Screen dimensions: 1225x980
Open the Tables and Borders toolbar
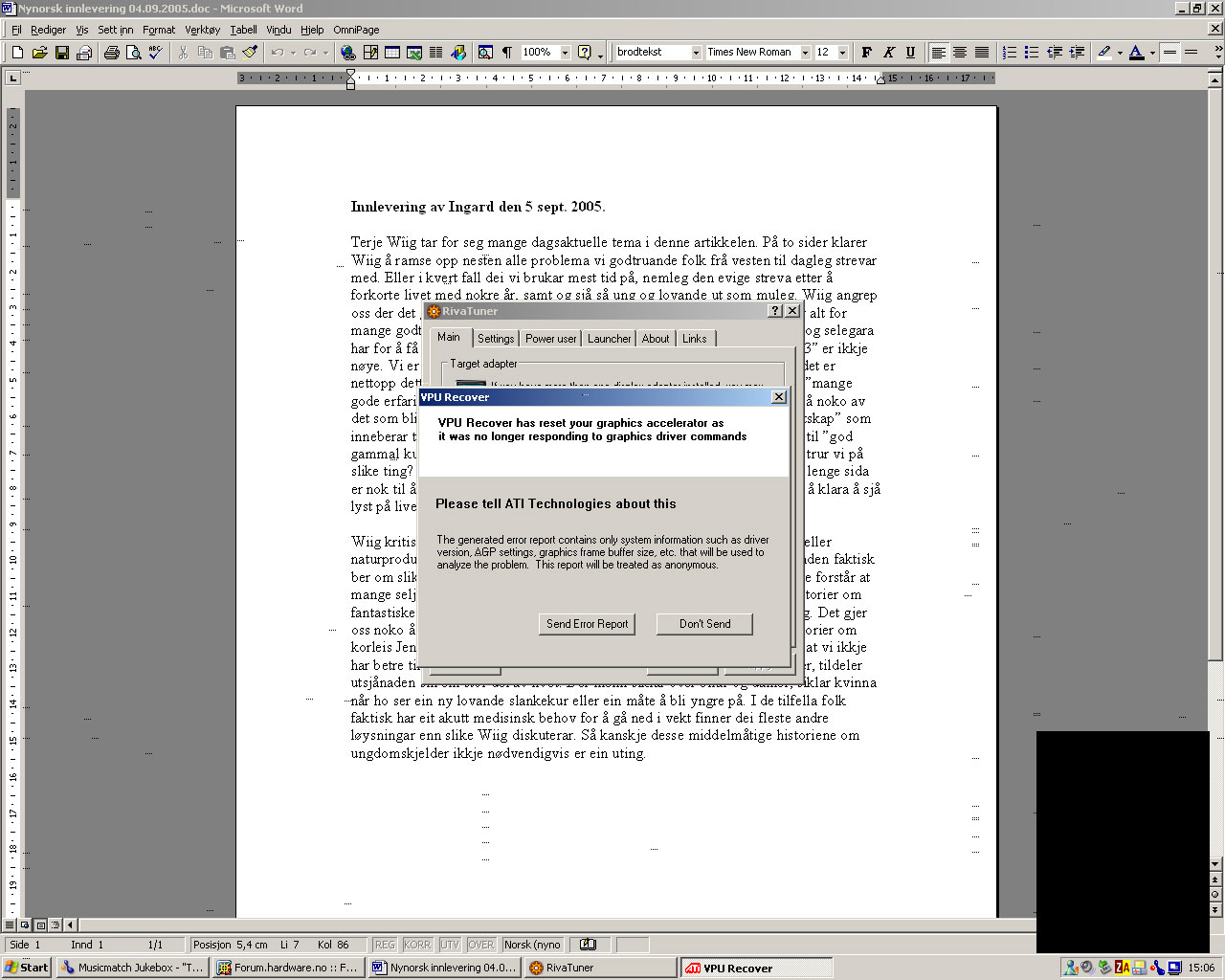[370, 53]
